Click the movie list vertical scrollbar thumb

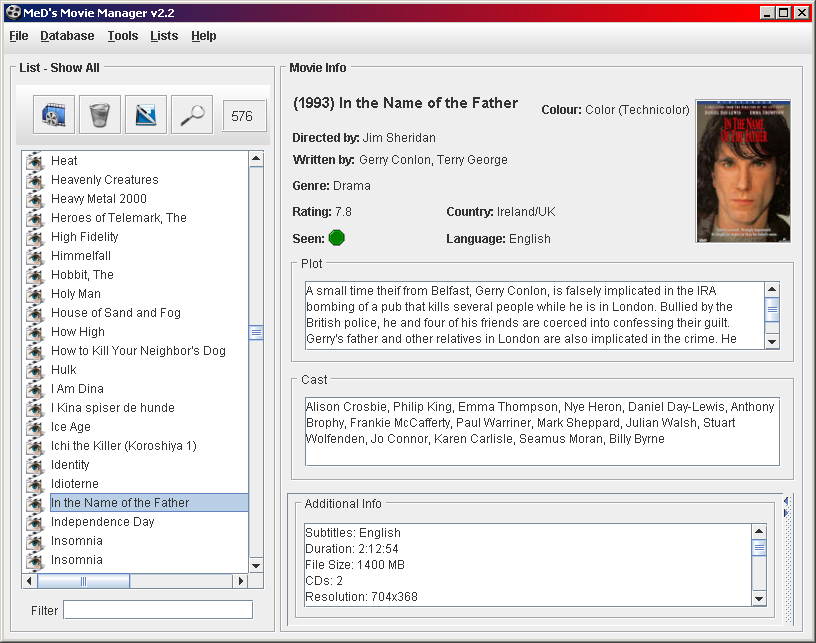[256, 333]
